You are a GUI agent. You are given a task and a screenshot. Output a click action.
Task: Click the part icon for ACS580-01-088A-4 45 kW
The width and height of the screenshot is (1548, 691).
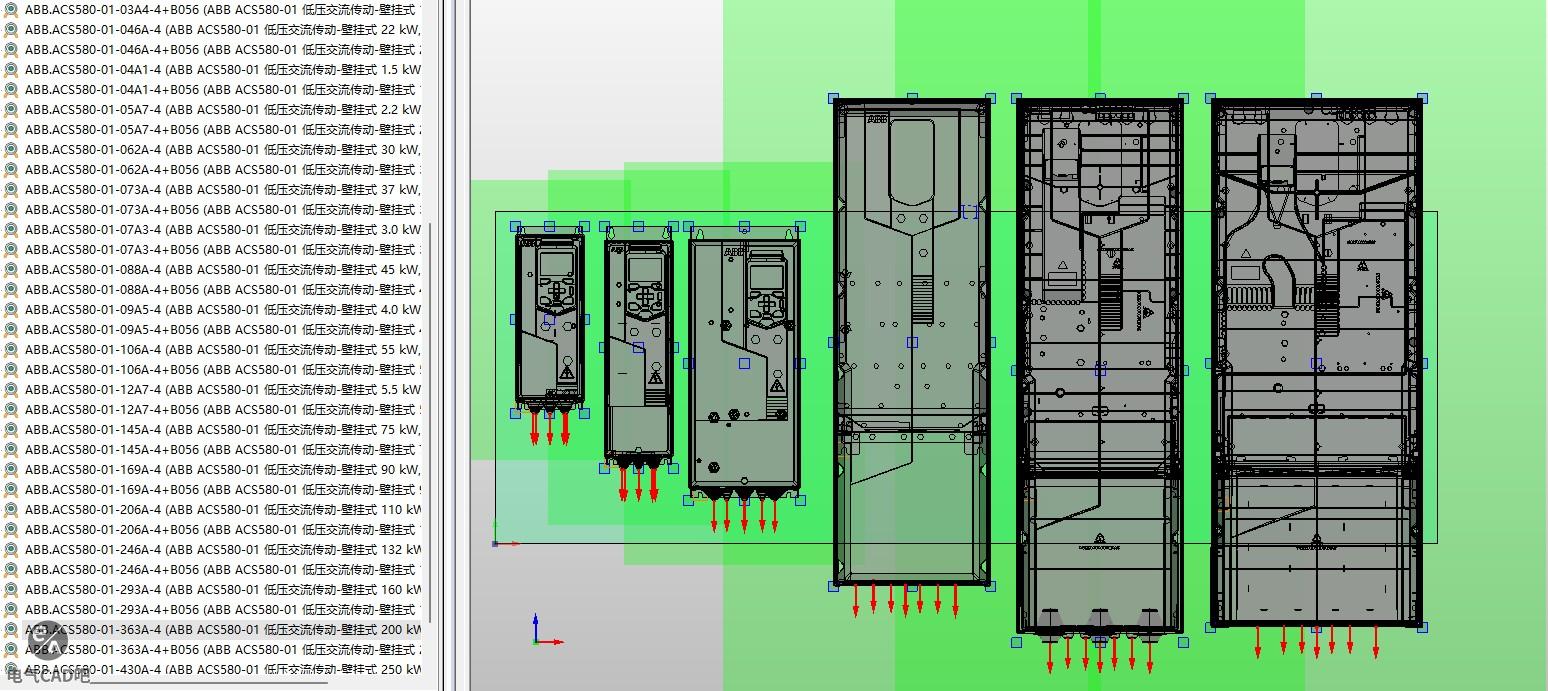(11, 270)
